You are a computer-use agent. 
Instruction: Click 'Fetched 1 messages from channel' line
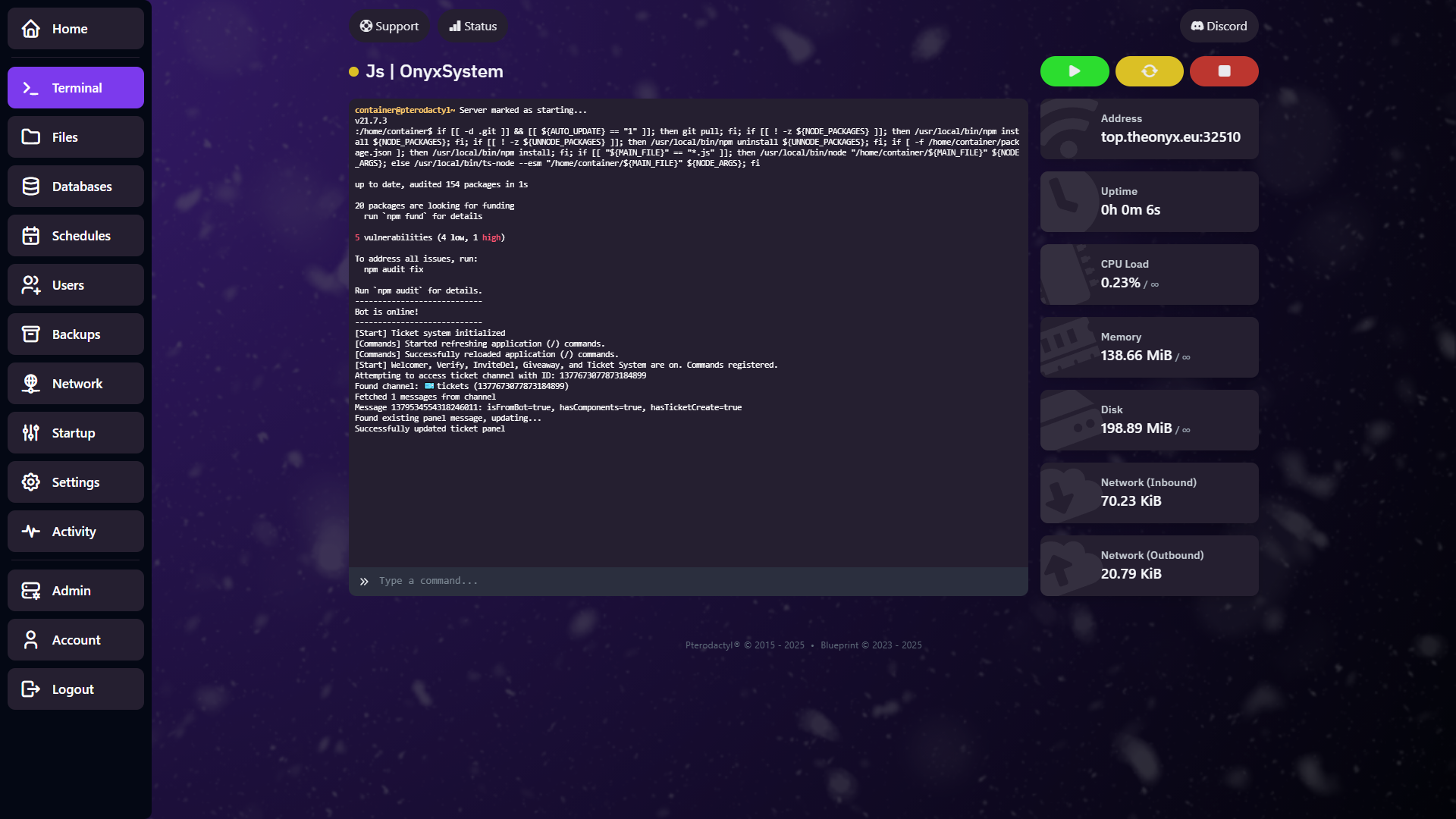425,397
